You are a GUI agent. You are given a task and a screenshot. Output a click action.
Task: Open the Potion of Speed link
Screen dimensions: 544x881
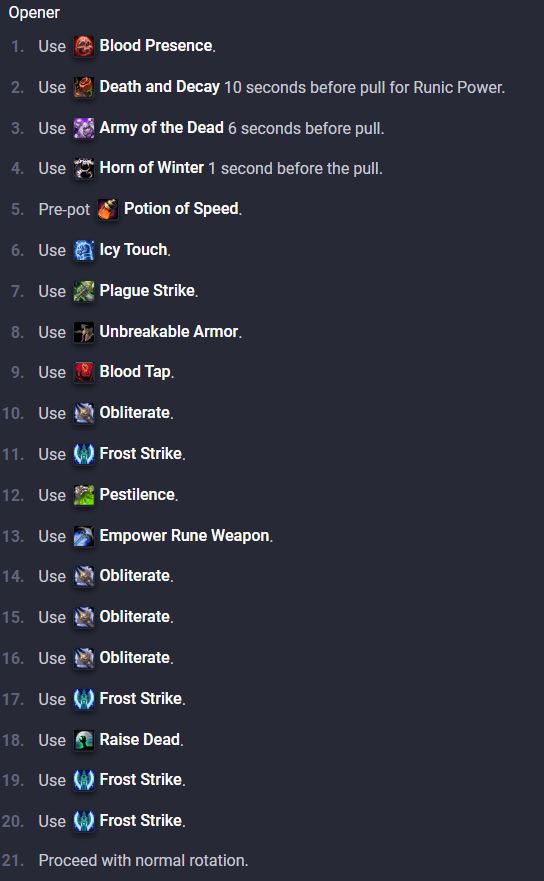tap(181, 208)
